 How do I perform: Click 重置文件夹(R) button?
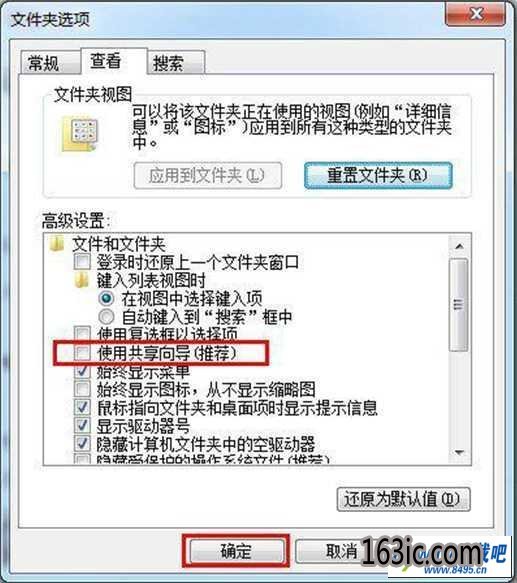(x=378, y=175)
